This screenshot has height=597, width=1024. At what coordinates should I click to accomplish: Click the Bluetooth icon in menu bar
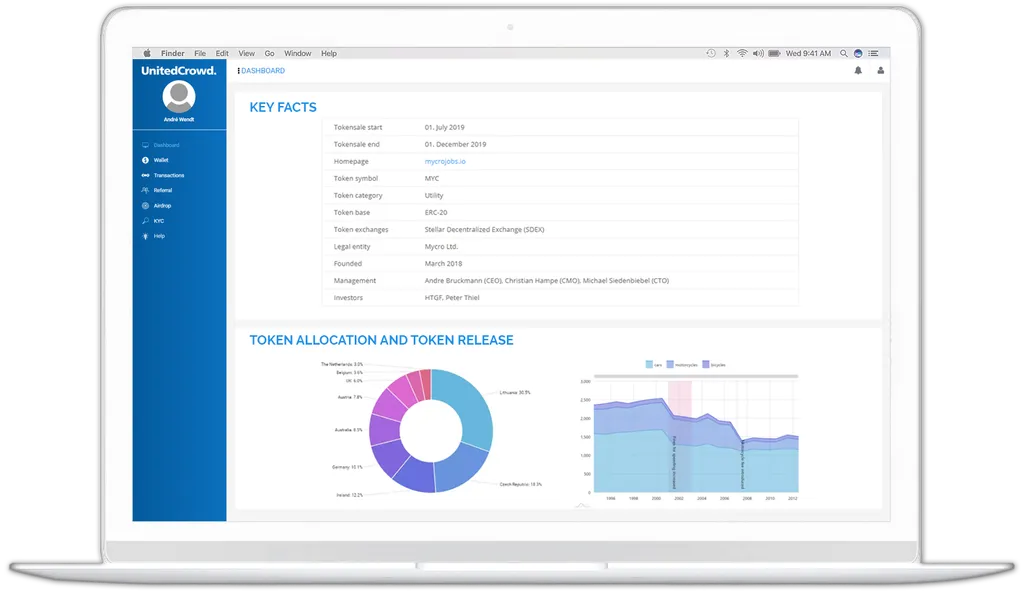click(726, 54)
